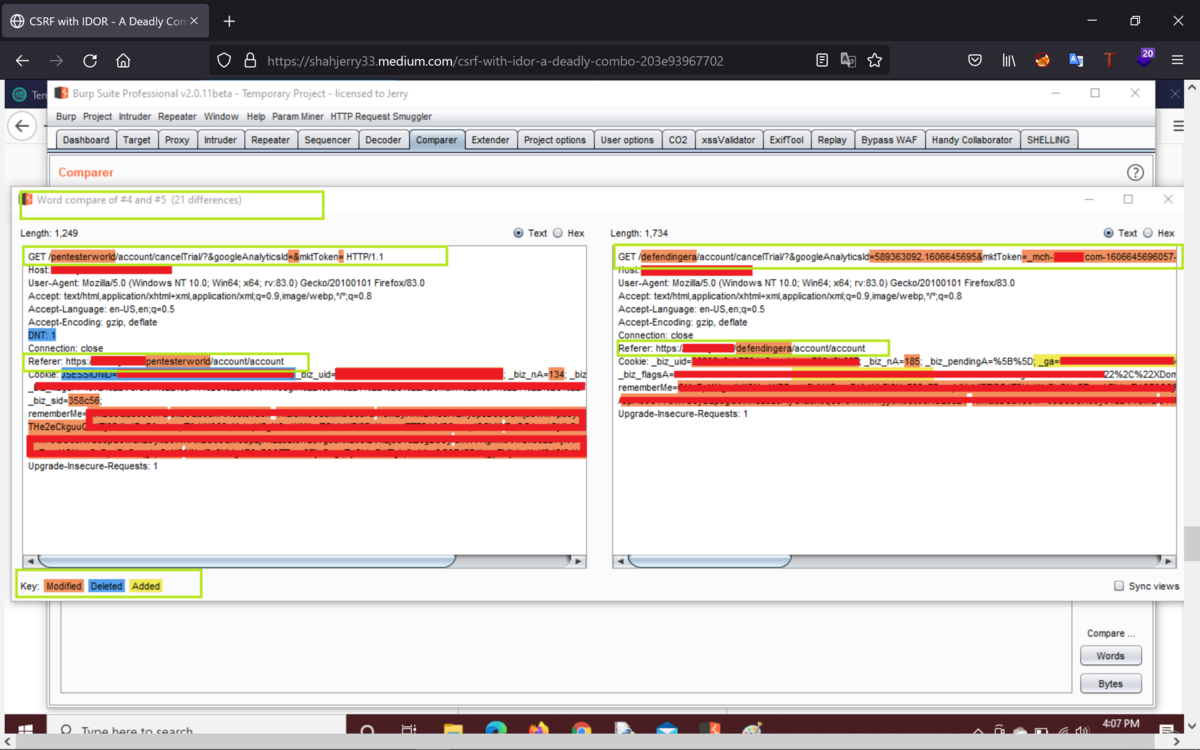Click extension icon with 20 badge
The height and width of the screenshot is (750, 1200).
1144,59
